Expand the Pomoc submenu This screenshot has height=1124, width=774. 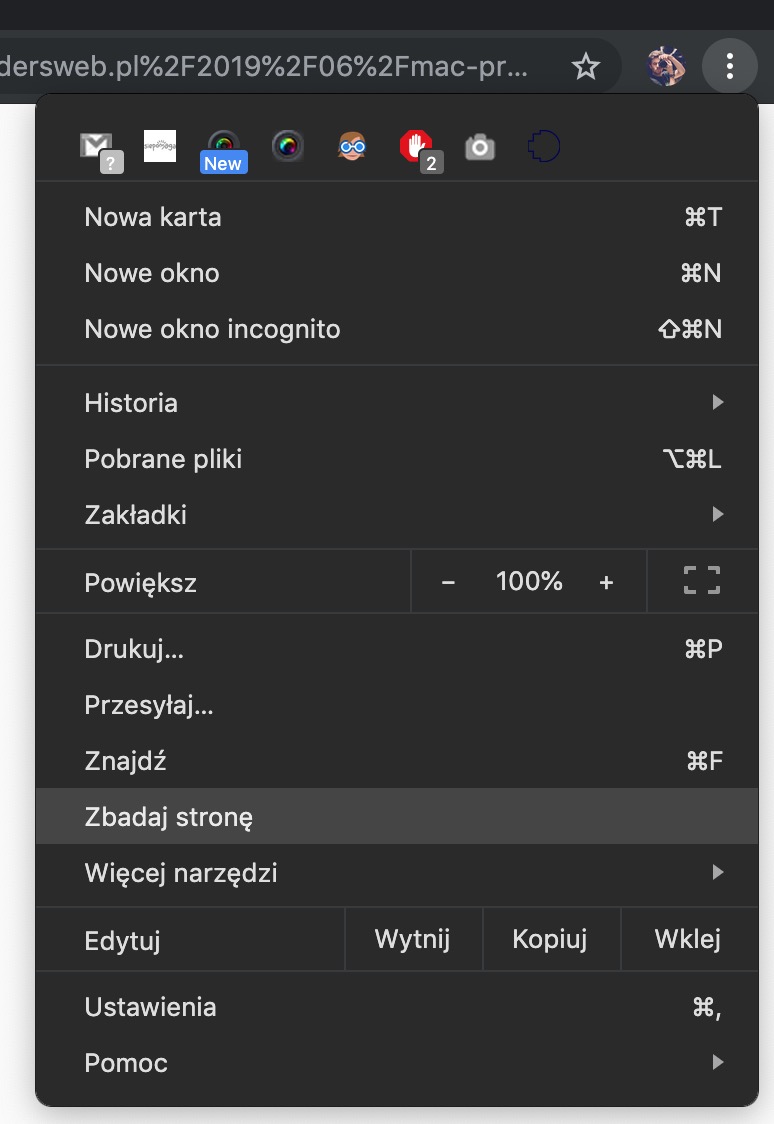[396, 1062]
